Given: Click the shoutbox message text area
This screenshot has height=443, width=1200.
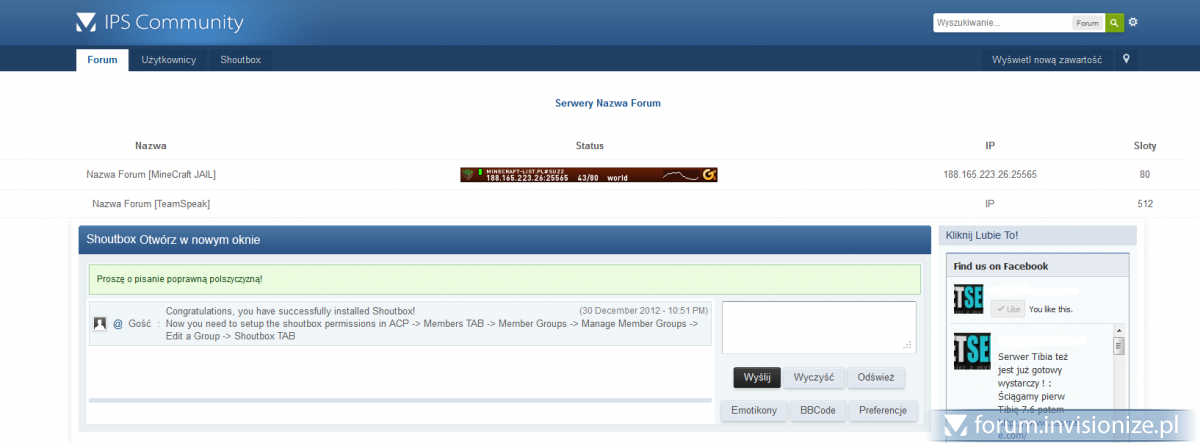Looking at the screenshot, I should (x=819, y=327).
